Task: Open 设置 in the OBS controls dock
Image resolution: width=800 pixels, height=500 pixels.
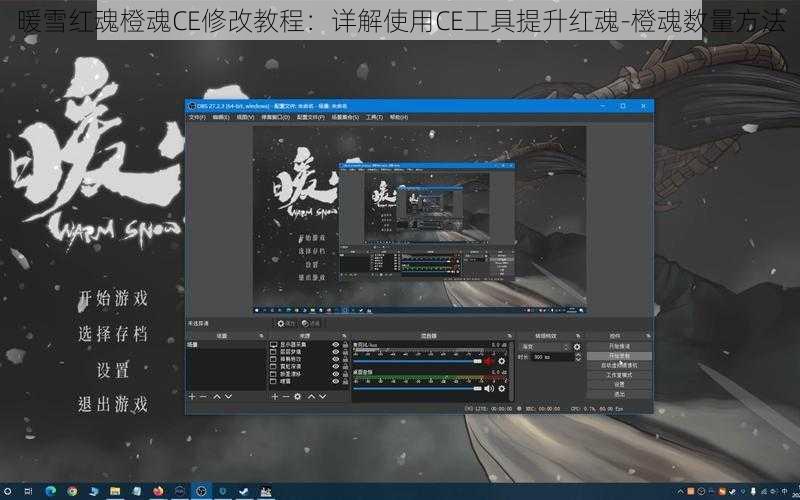Action: tap(619, 385)
